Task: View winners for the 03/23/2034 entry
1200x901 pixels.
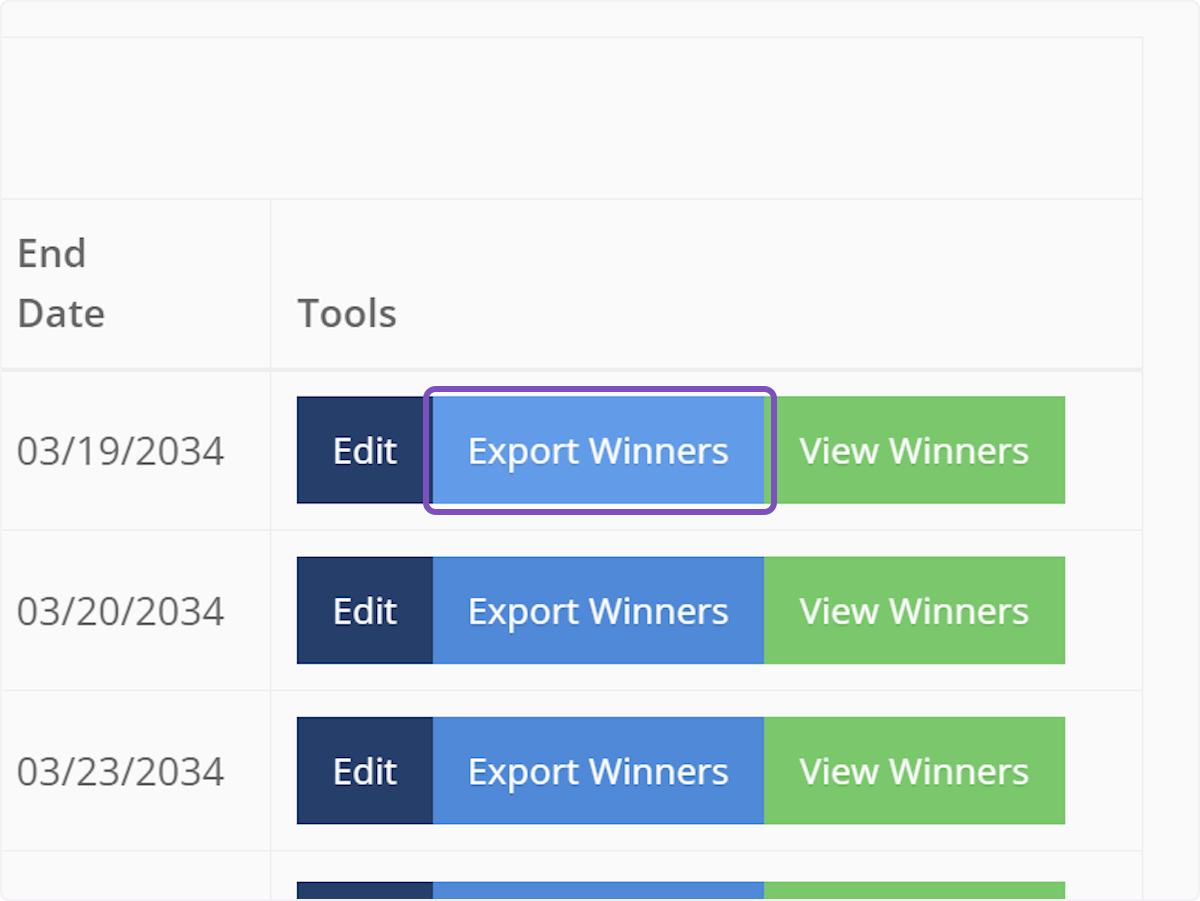Action: click(x=914, y=771)
